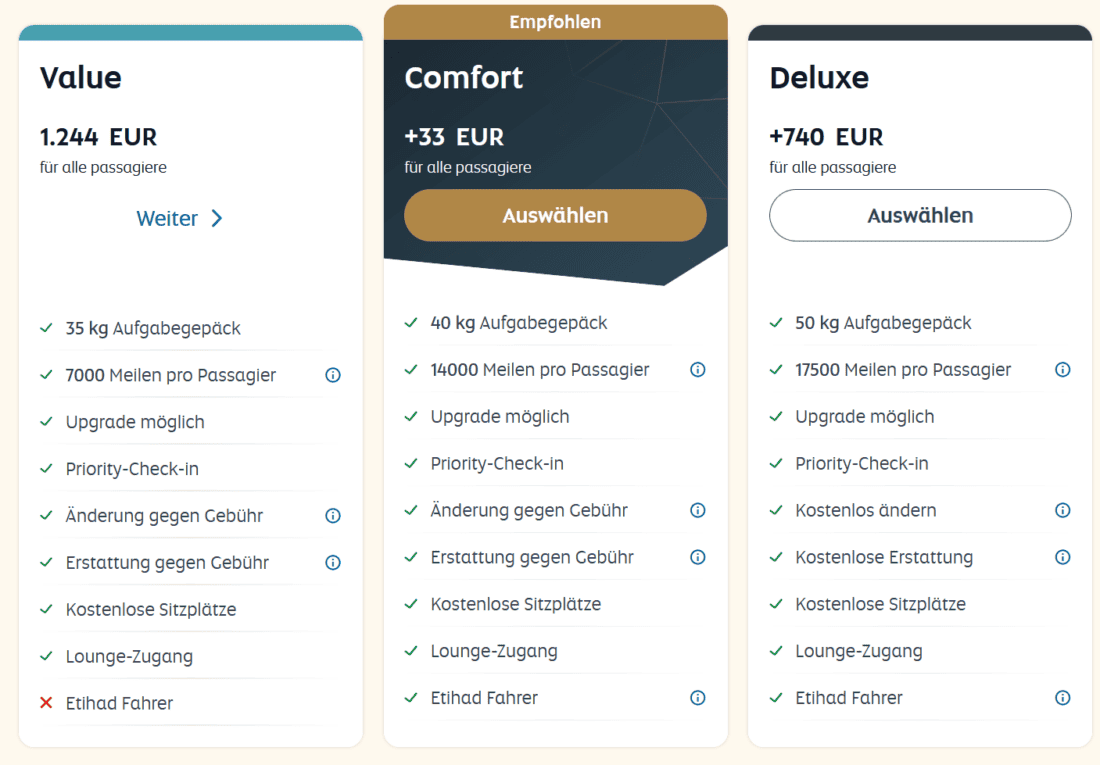This screenshot has width=1100, height=765.
Task: Show info for Comfort Erstattung gegen Gebühr
Action: [x=698, y=557]
